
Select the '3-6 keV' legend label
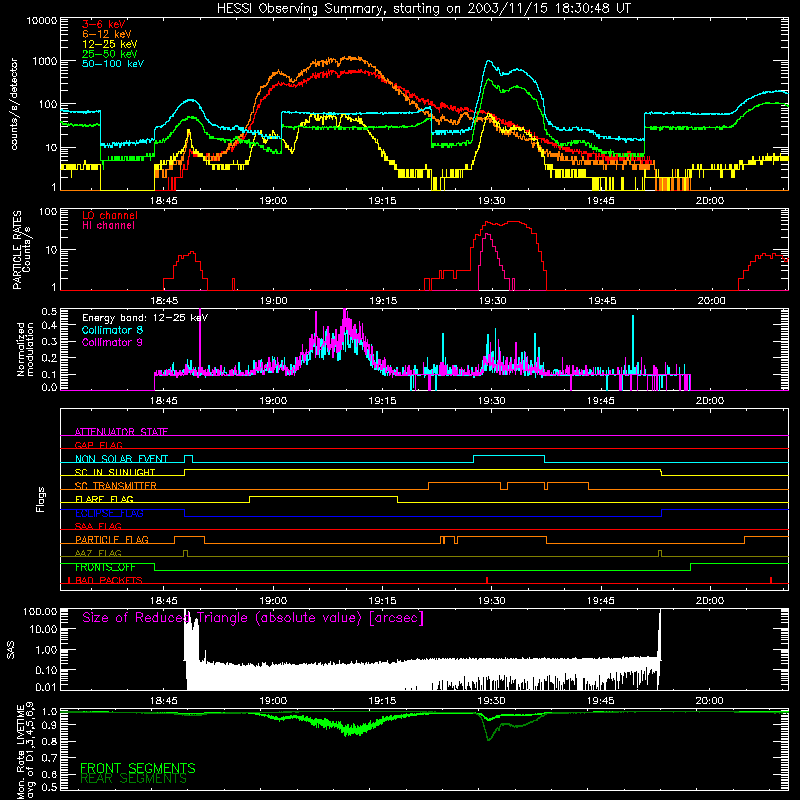point(104,24)
